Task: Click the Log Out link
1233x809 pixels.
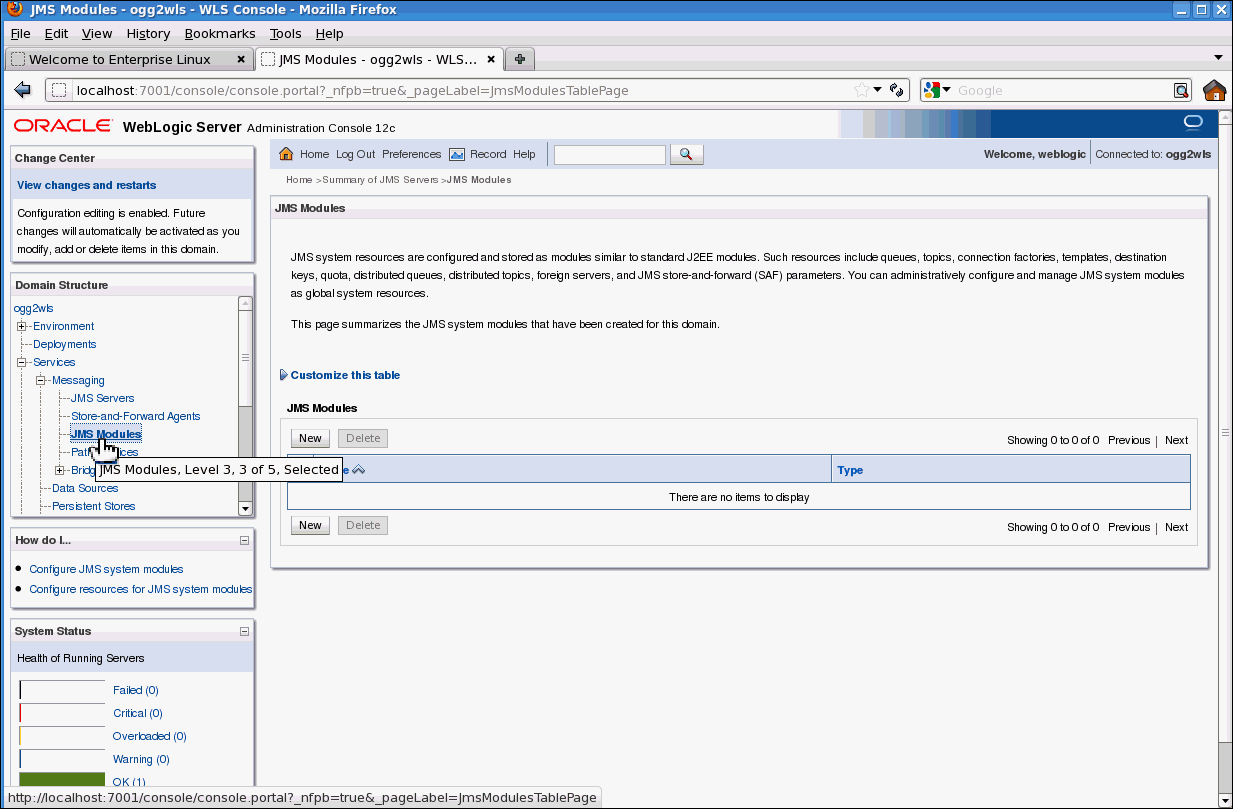Action: tap(355, 154)
